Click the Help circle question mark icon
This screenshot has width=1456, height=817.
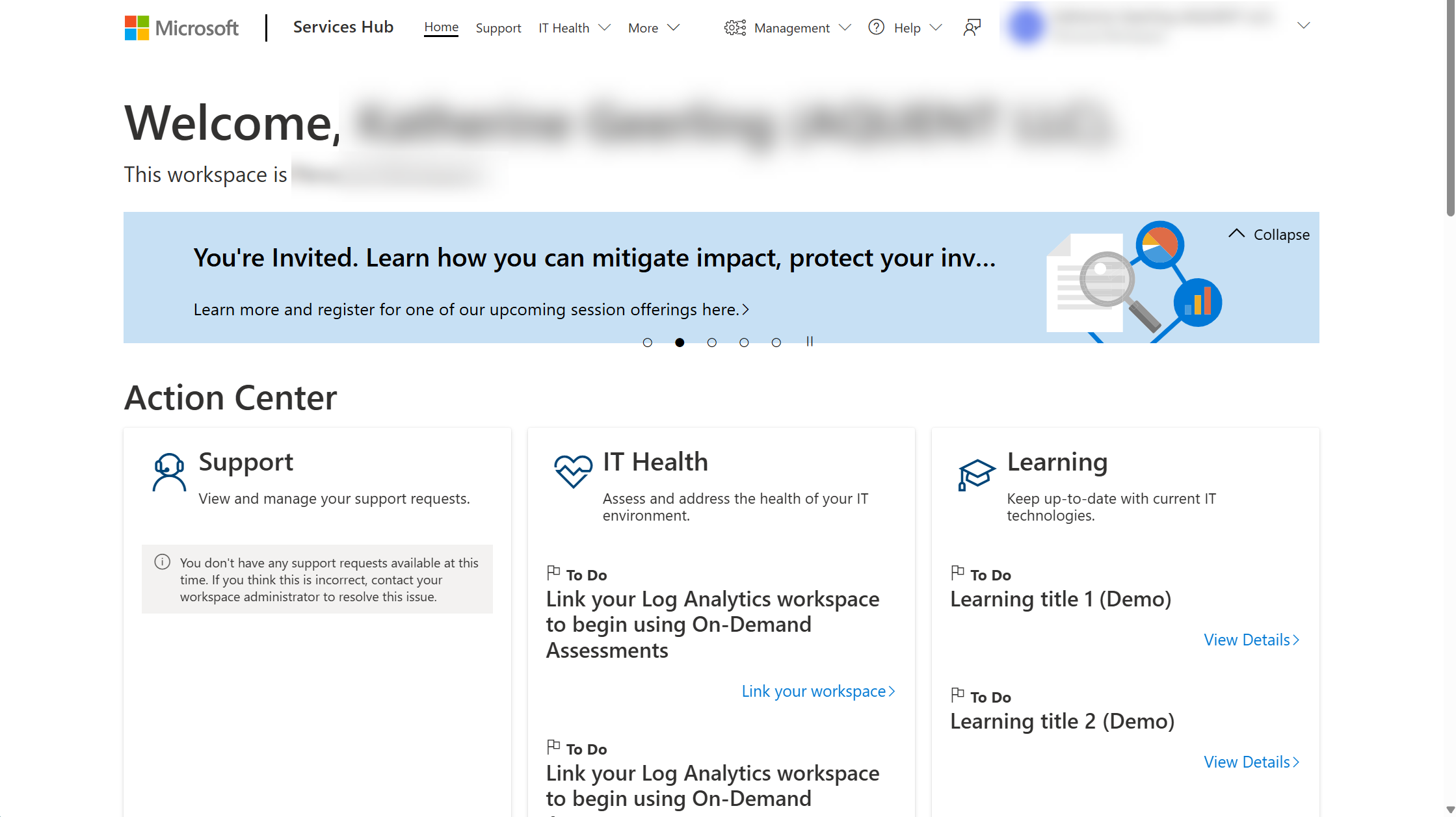pyautogui.click(x=877, y=27)
